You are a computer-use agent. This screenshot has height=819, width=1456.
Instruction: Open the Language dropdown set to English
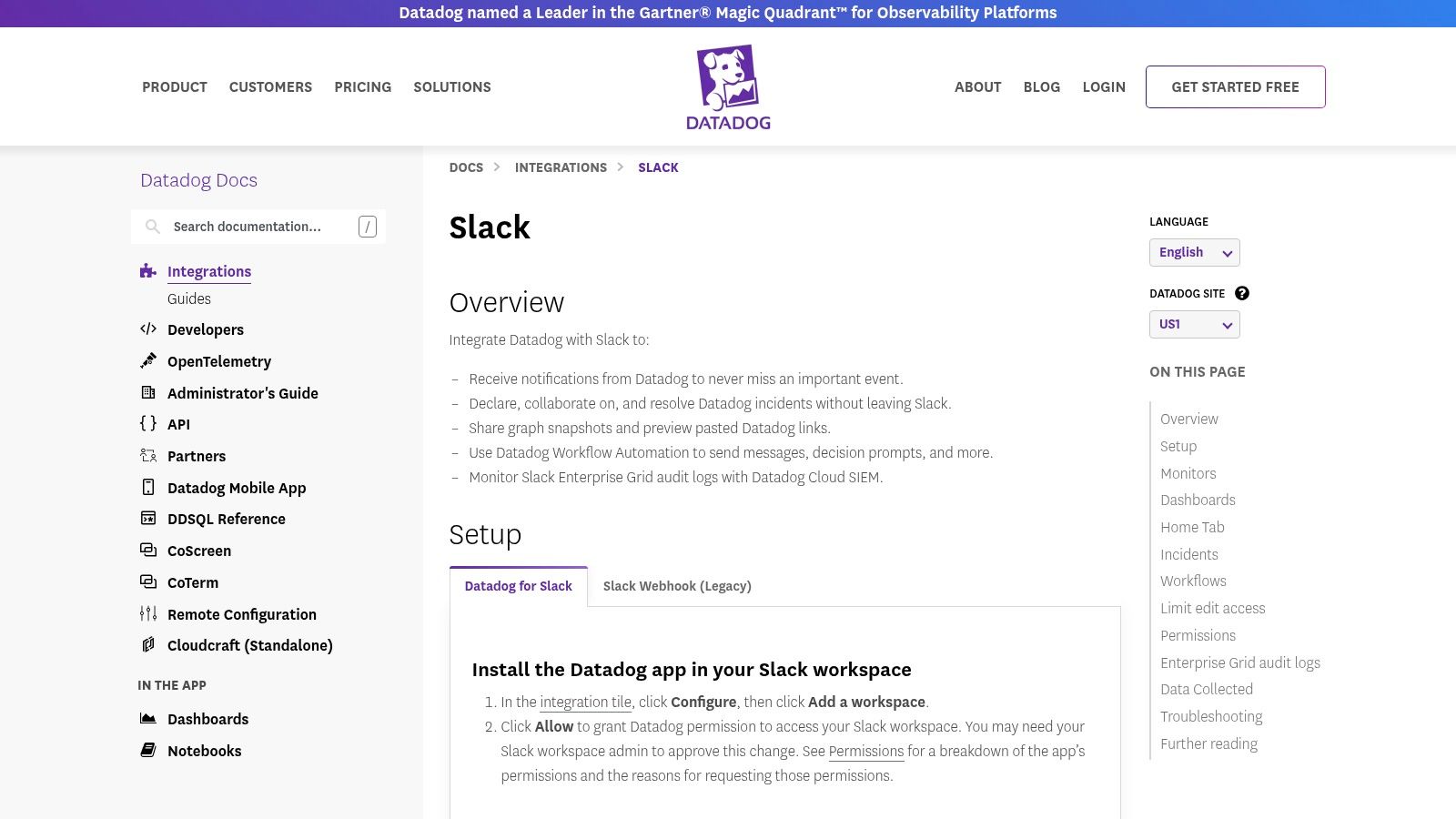click(x=1194, y=252)
